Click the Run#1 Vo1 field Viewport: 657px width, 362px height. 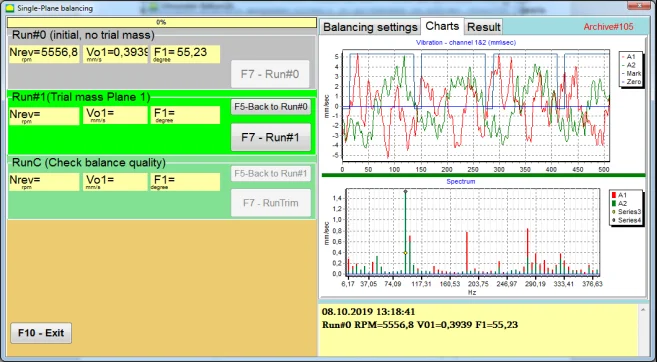tap(116, 116)
